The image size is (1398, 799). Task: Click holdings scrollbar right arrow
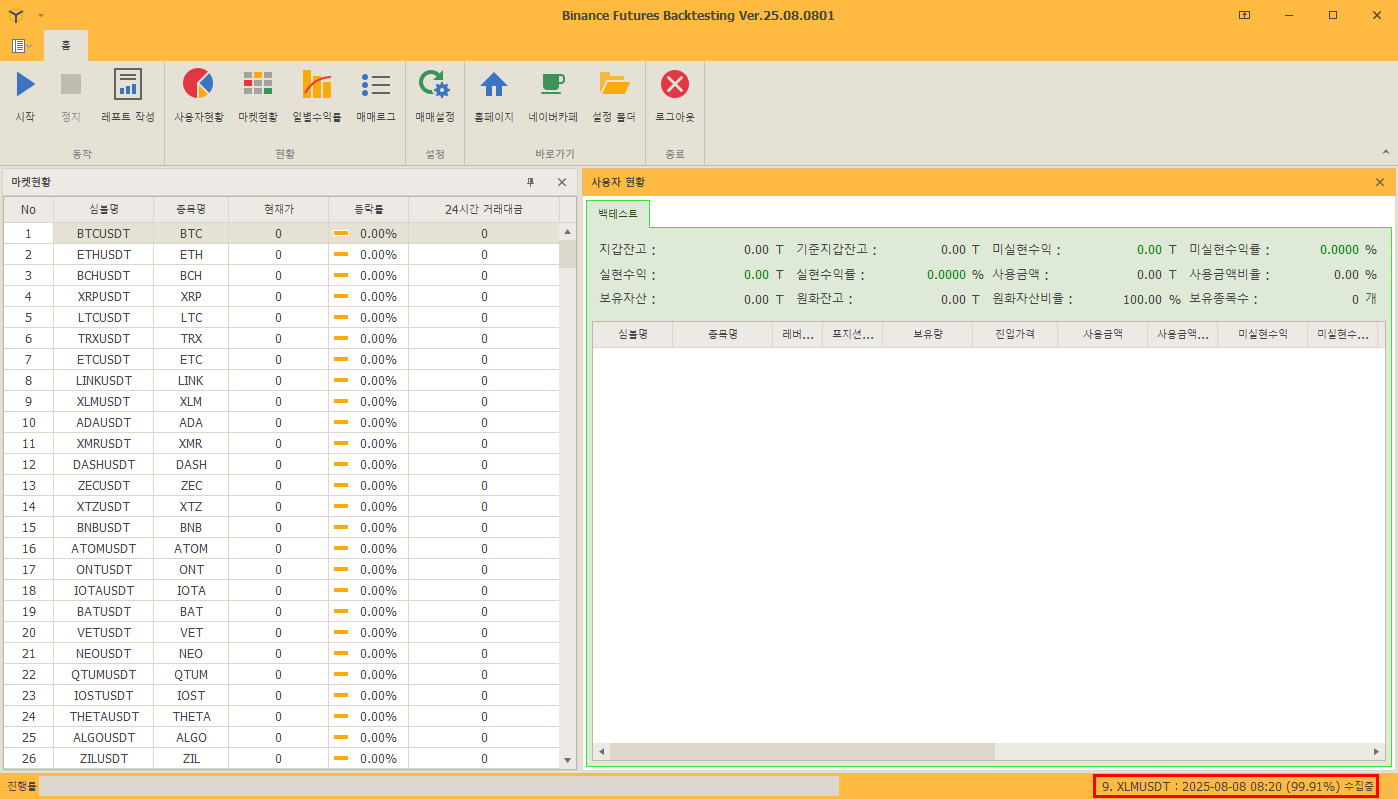[1377, 751]
